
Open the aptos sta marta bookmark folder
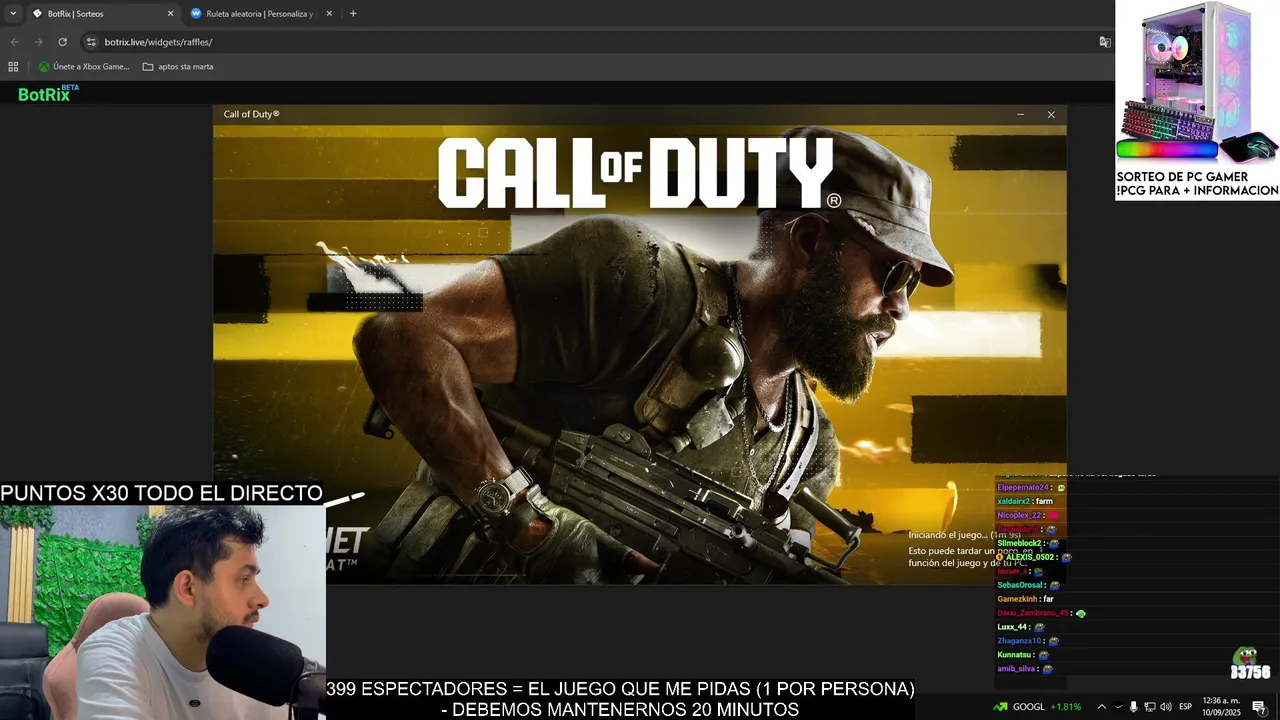pyautogui.click(x=178, y=67)
